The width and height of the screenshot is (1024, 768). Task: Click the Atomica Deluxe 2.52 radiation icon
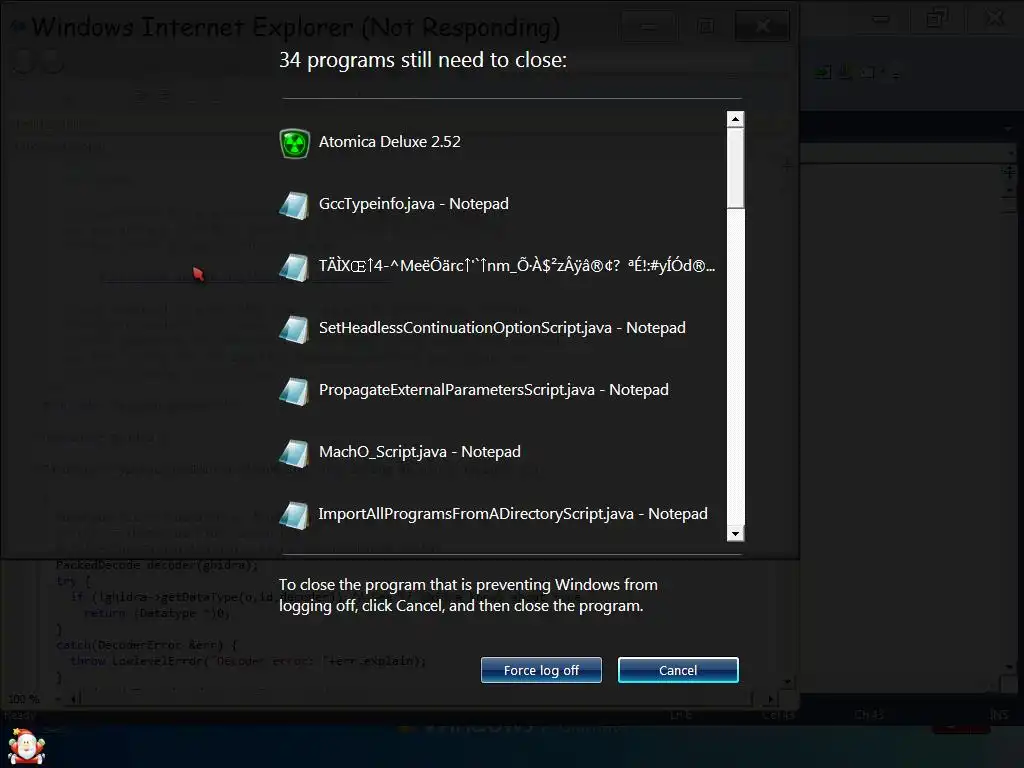coord(294,143)
